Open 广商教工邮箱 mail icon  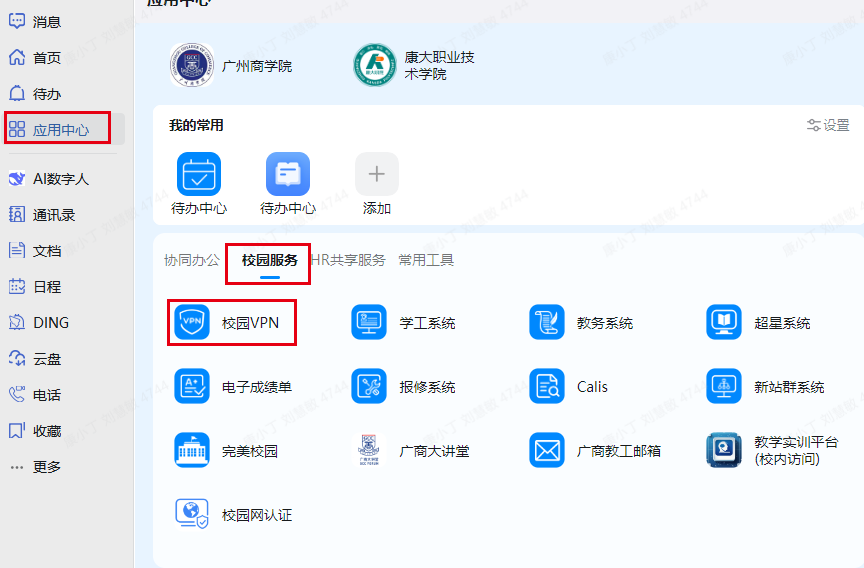(x=547, y=451)
